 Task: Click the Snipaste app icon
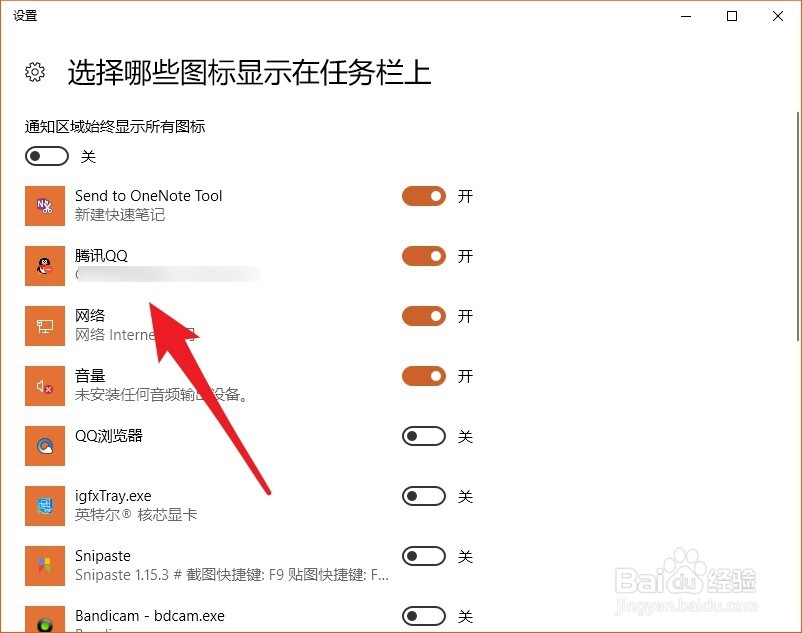[45, 566]
